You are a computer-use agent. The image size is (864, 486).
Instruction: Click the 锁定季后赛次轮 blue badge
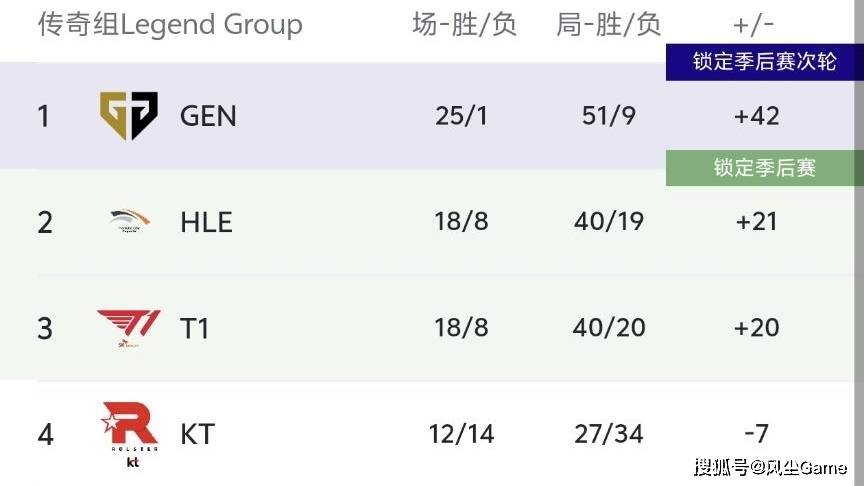point(764,62)
